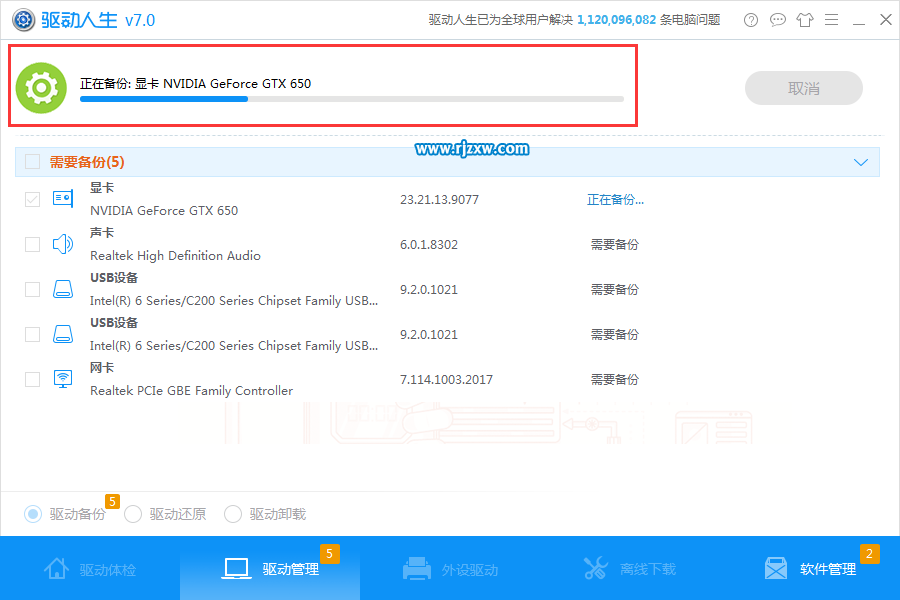The image size is (900, 600).
Task: Click the 网卡 network adapter icon
Action: click(63, 379)
